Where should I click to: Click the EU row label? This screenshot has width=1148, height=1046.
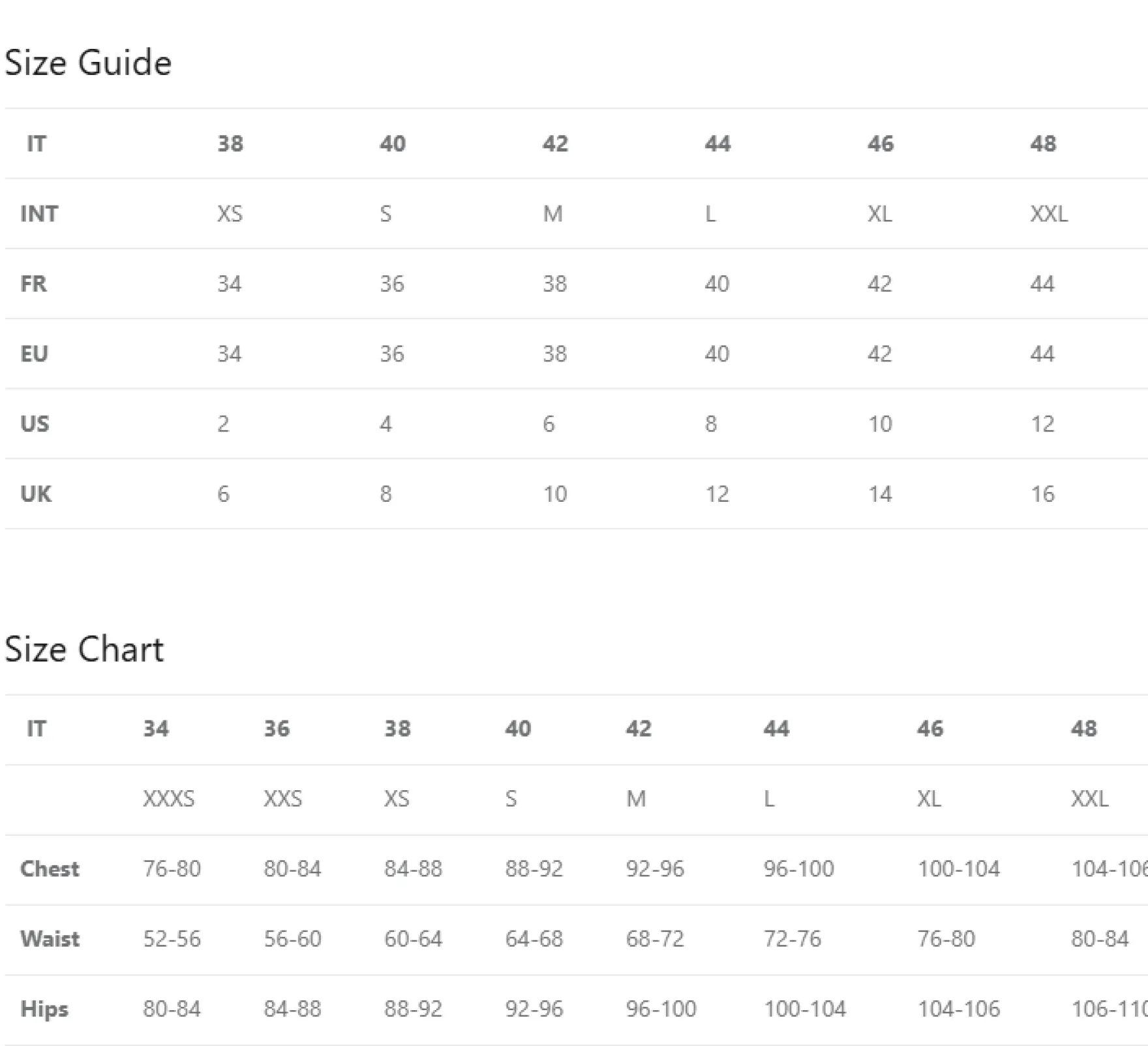point(35,354)
